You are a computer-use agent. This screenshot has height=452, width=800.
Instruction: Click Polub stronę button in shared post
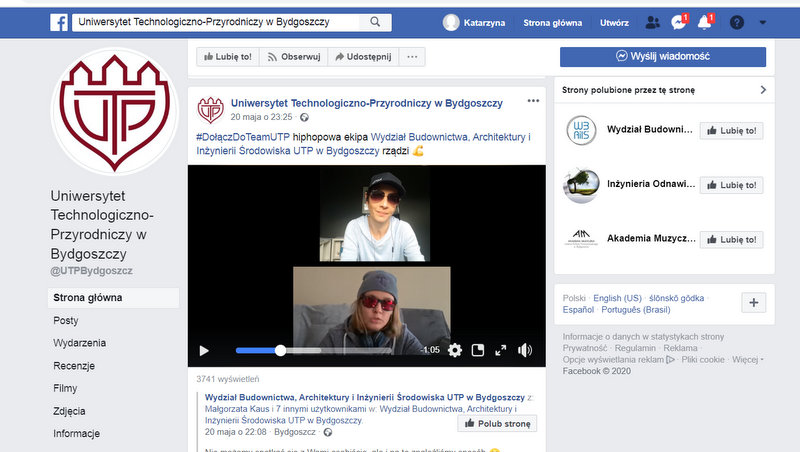pyautogui.click(x=497, y=424)
